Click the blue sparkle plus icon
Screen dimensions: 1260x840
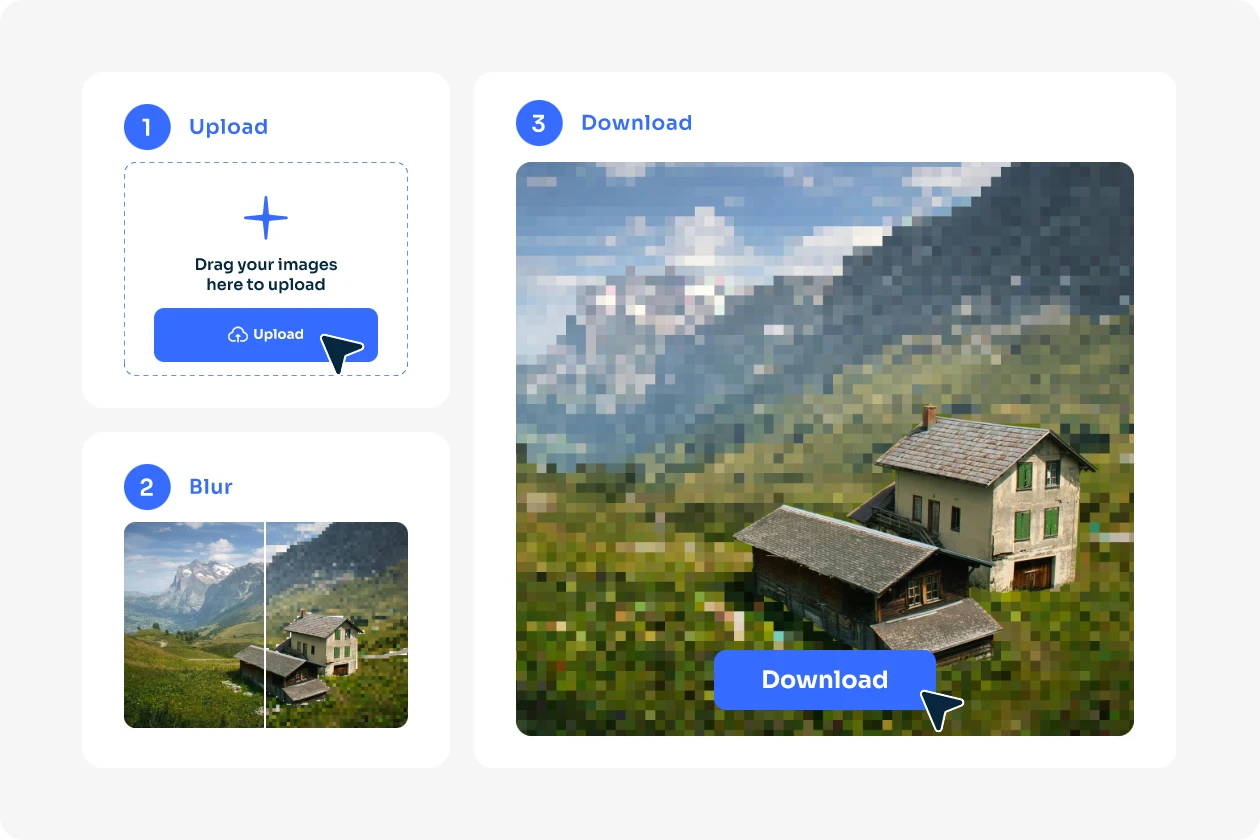(266, 218)
